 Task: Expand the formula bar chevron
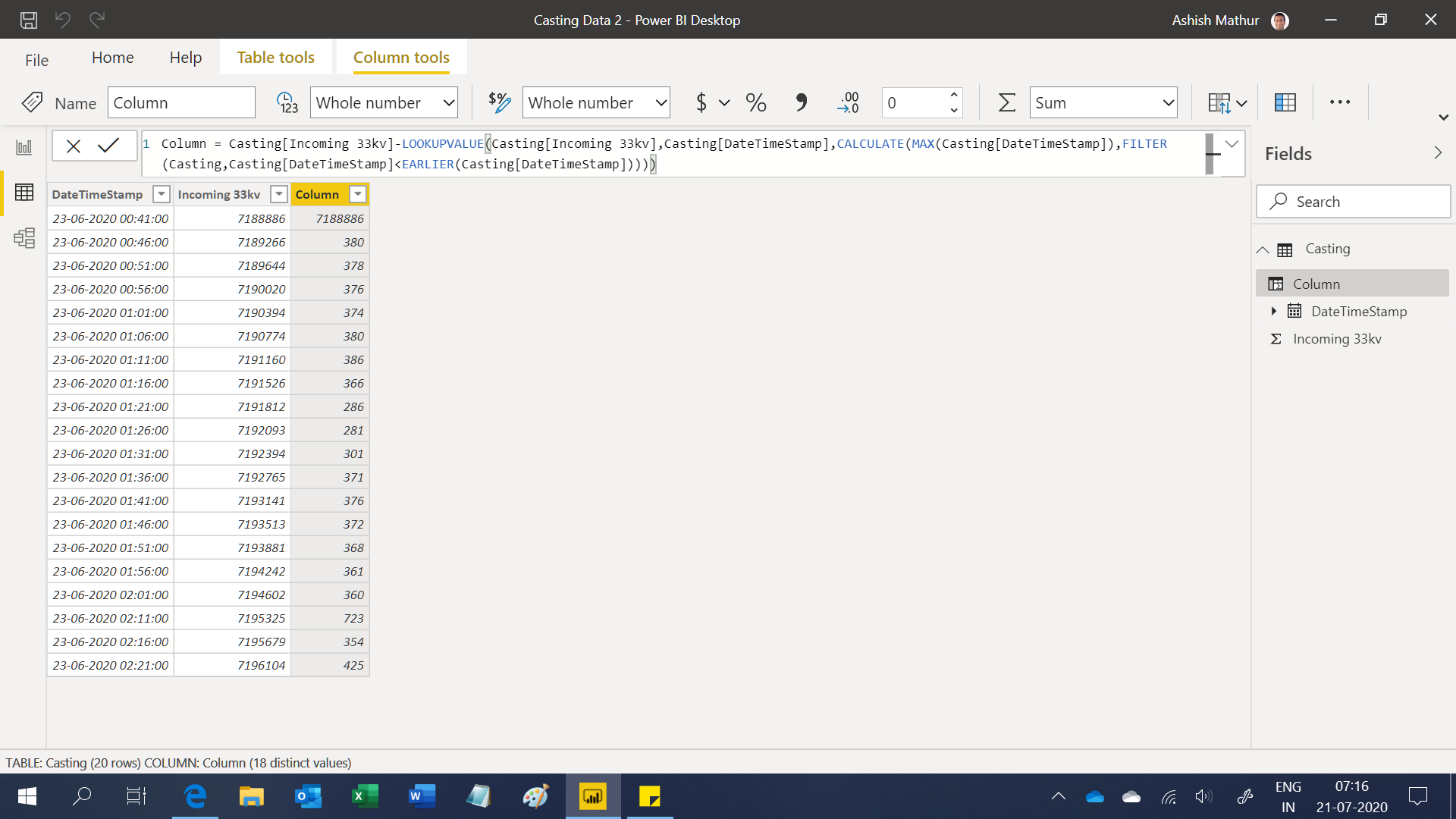click(x=1232, y=144)
